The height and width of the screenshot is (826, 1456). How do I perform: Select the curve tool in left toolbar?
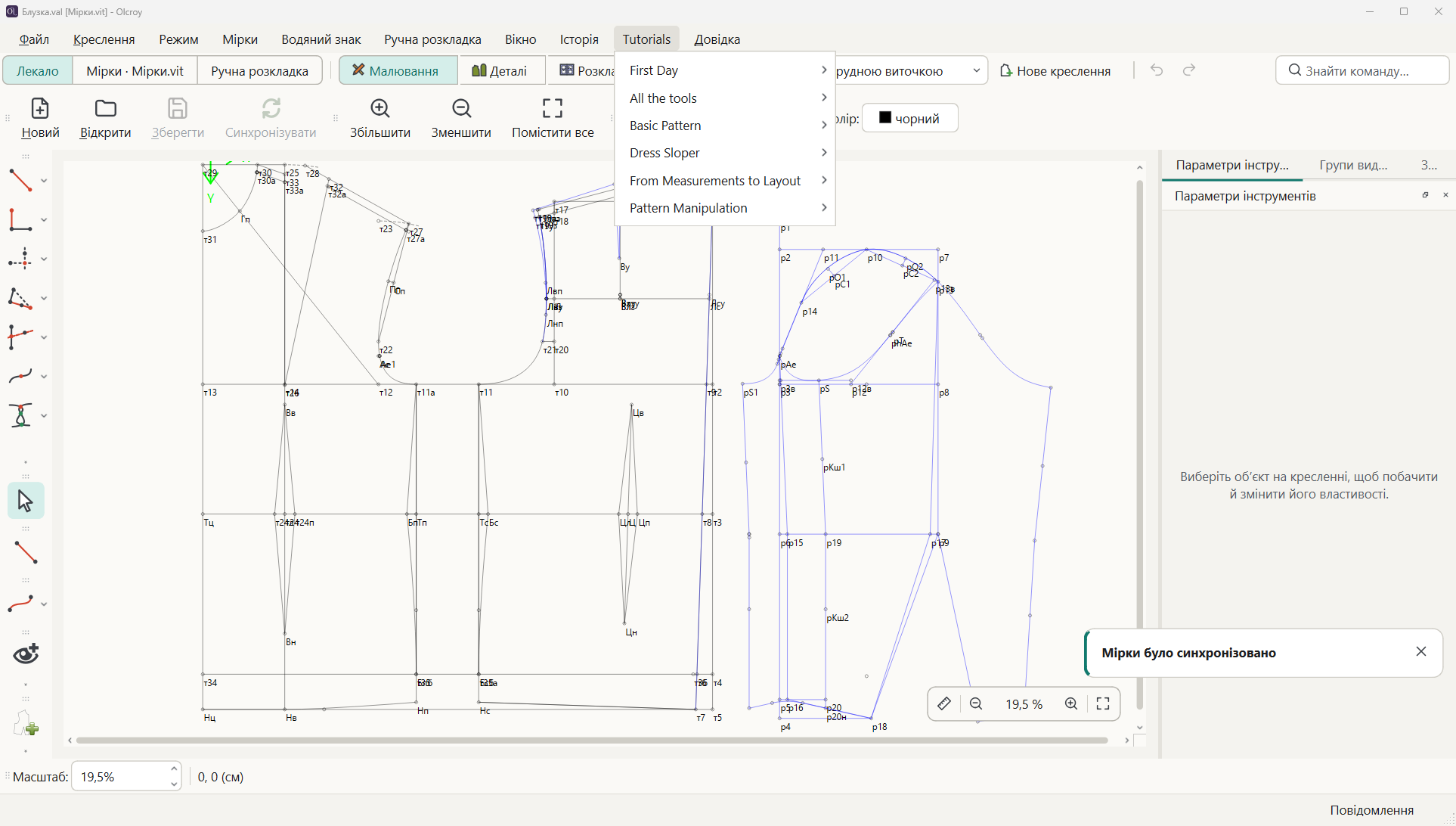20,376
